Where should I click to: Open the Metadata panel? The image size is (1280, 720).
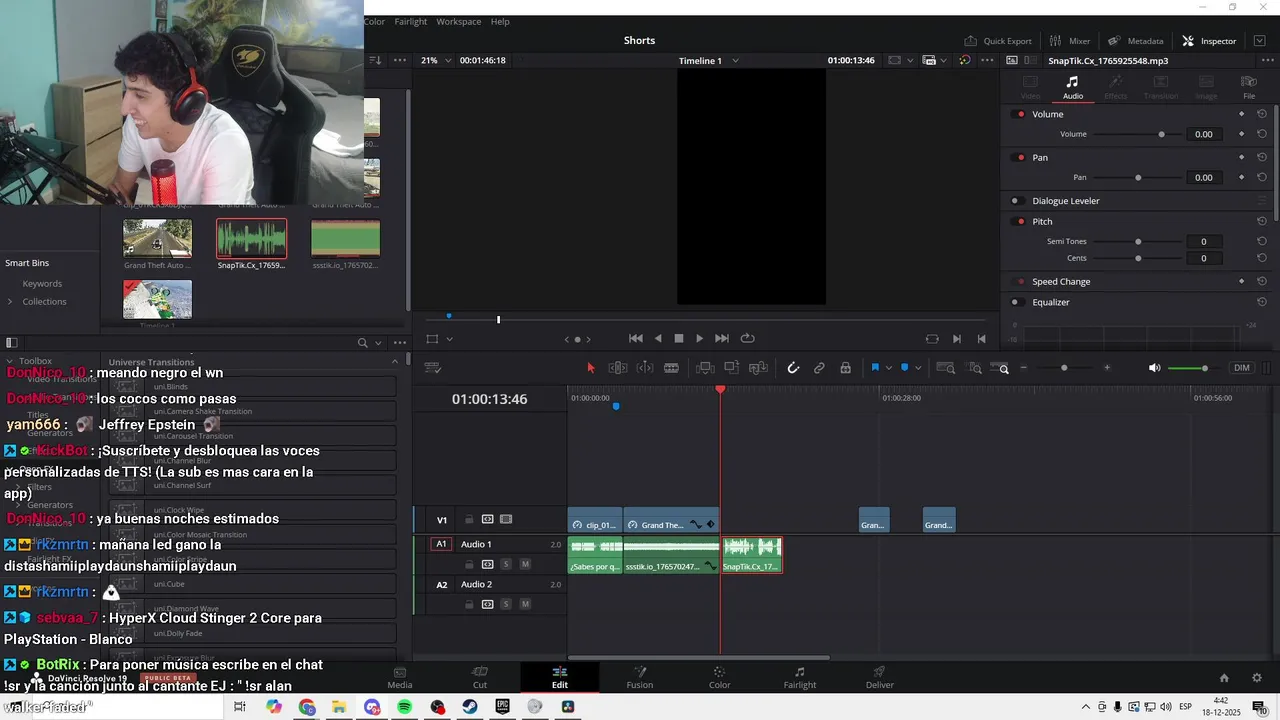(x=1135, y=41)
